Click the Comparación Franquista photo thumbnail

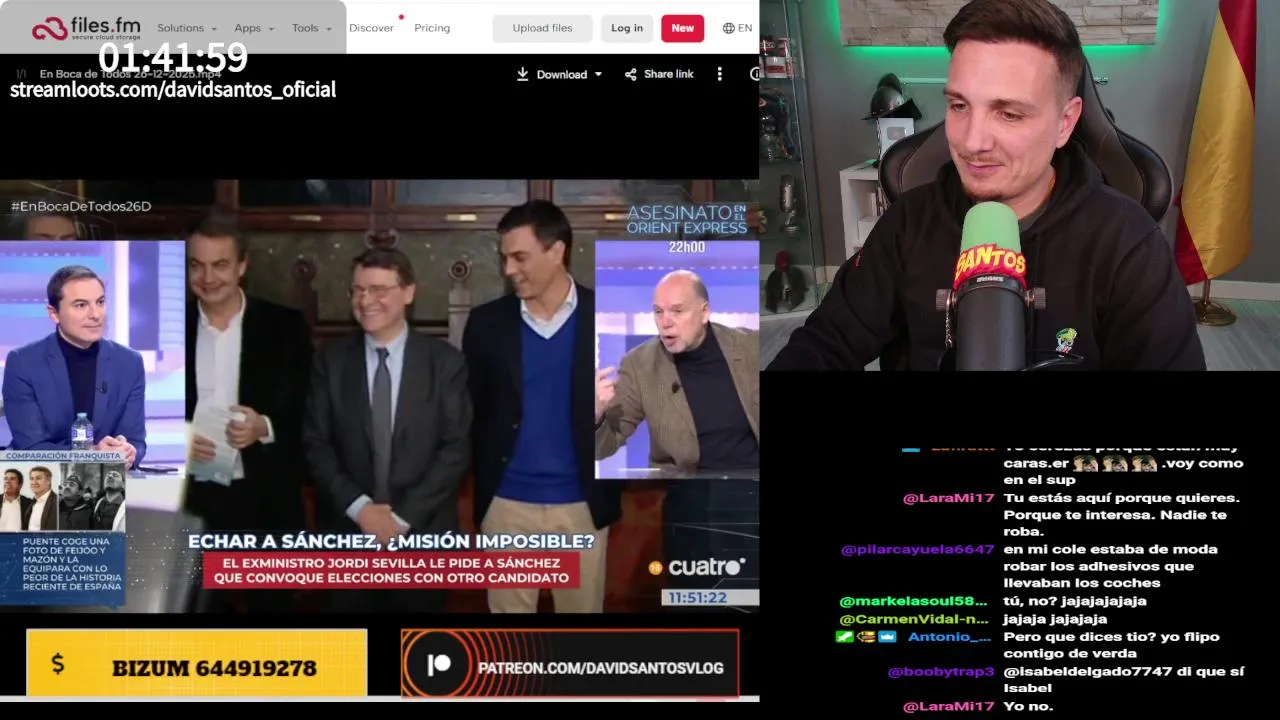click(62, 497)
